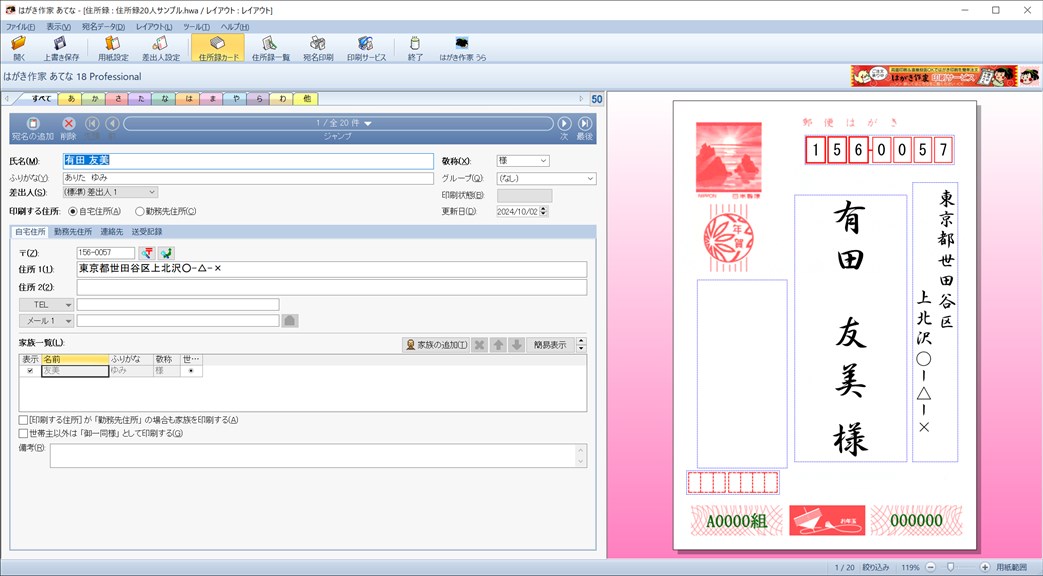Switch to 勤務先住所 tab
This screenshot has width=1043, height=576.
[73, 231]
